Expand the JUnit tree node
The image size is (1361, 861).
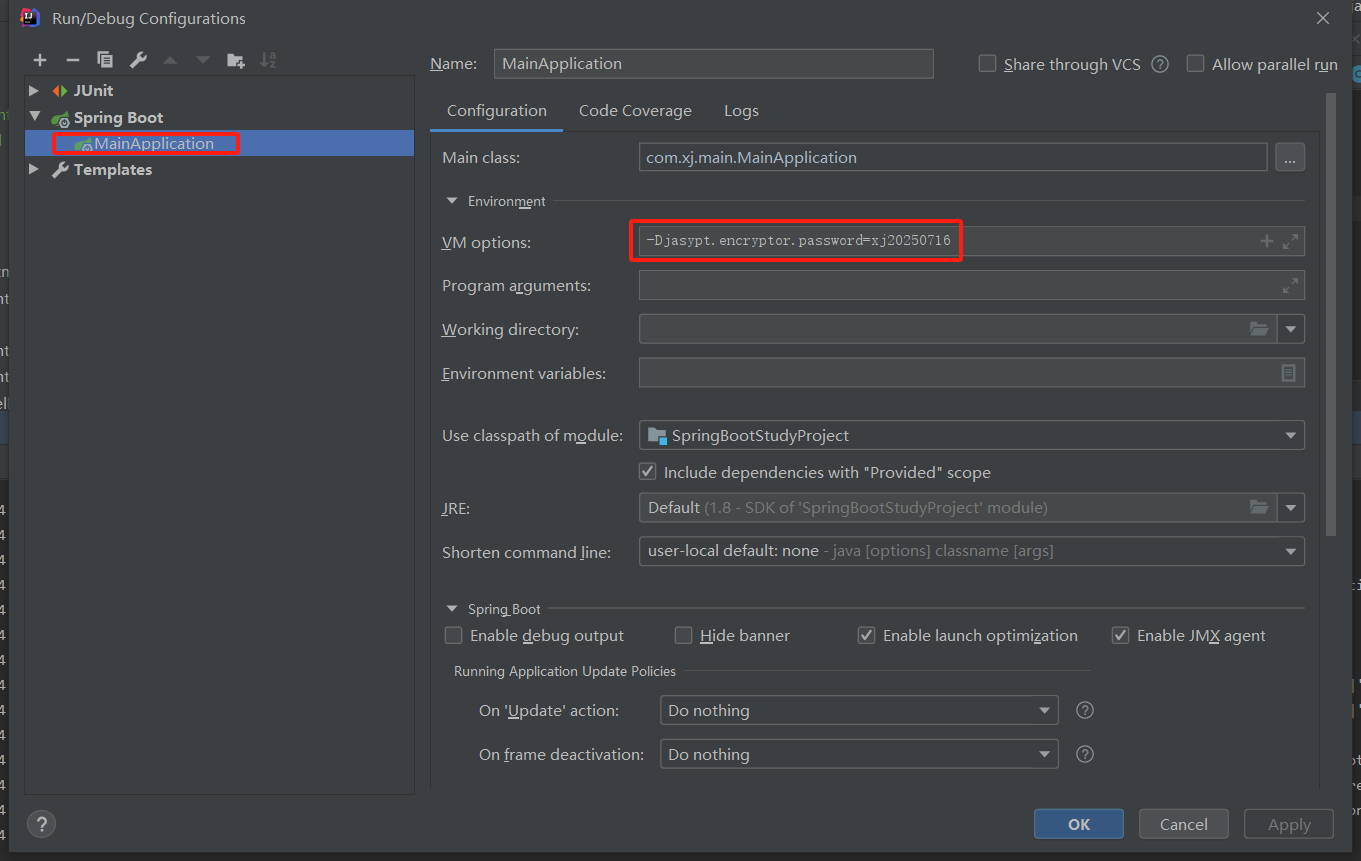35,91
